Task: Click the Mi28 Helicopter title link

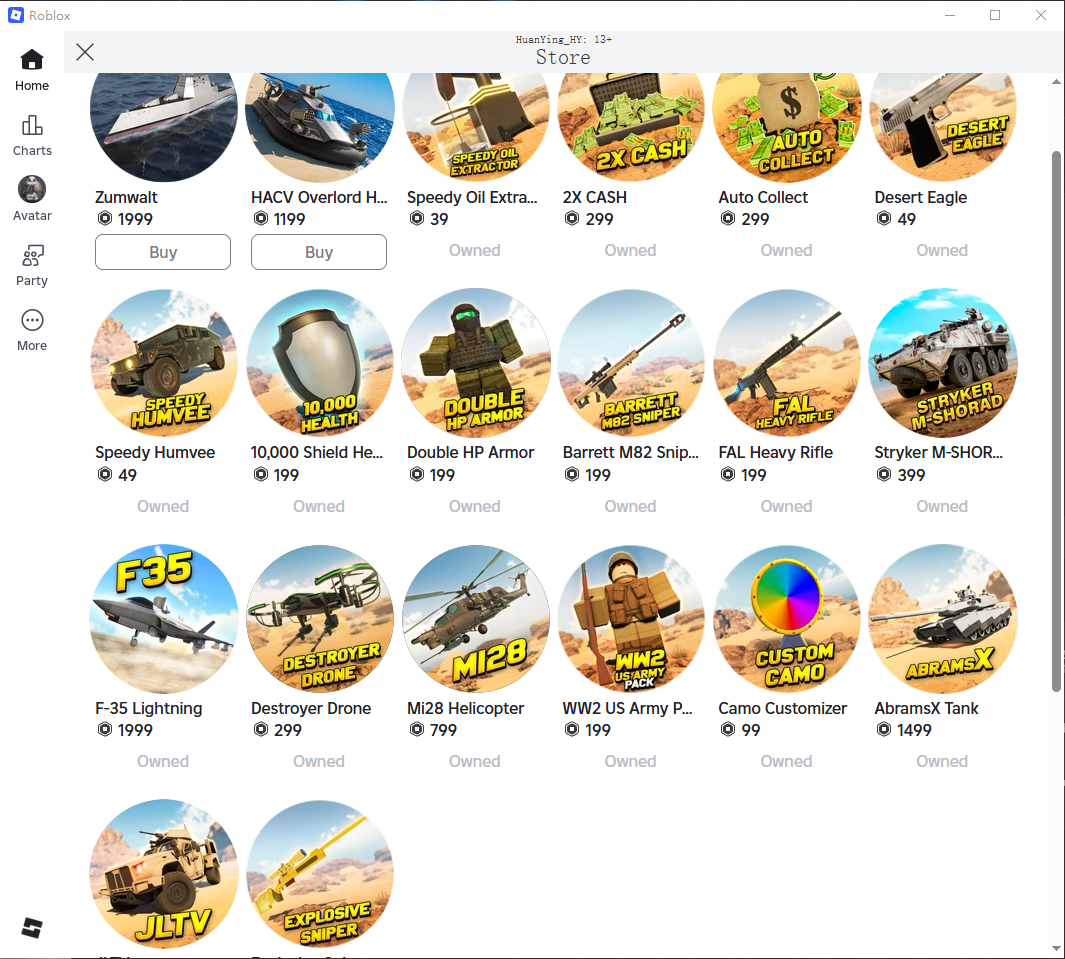Action: (x=465, y=708)
